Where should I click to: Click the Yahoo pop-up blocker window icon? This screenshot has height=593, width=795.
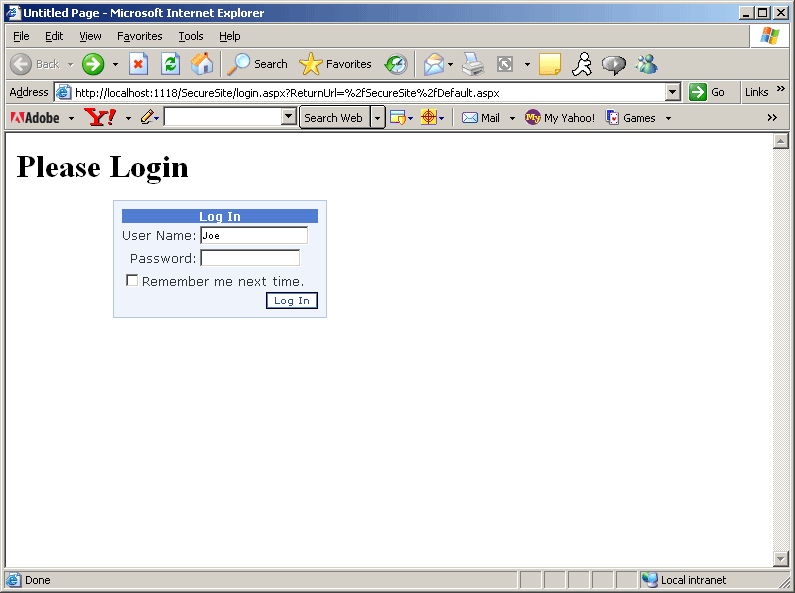(x=398, y=118)
